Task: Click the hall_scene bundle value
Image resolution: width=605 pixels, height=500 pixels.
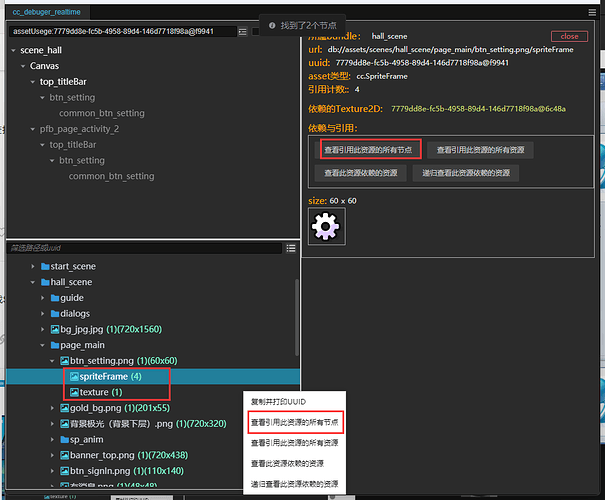Action: tap(389, 36)
